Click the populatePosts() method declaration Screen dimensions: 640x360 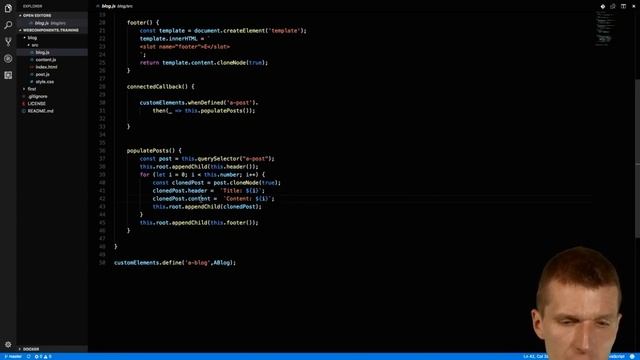(x=154, y=151)
